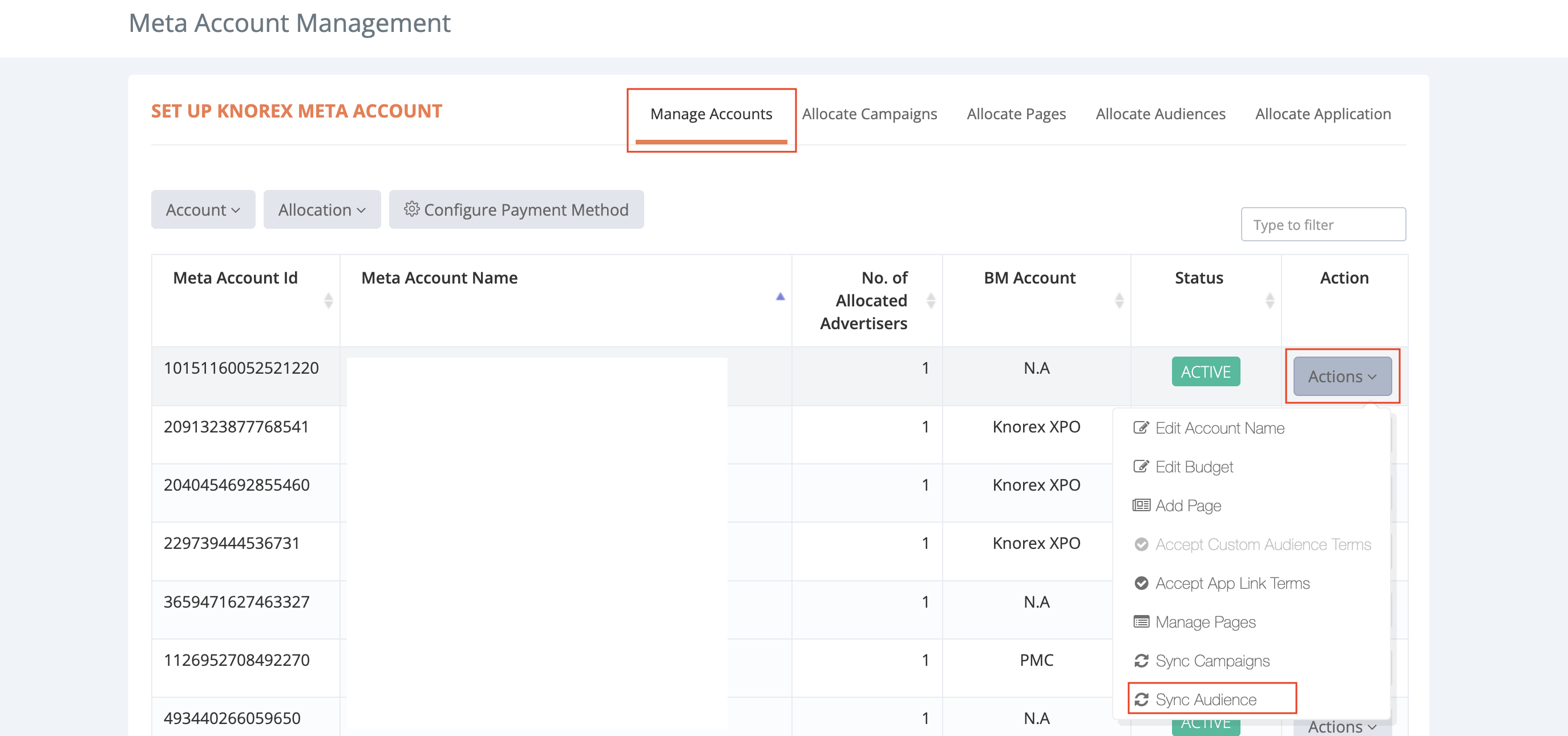Click SET UP KNOREX META ACCOUNT title
Screen dimensions: 1568x736
pyautogui.click(x=297, y=111)
